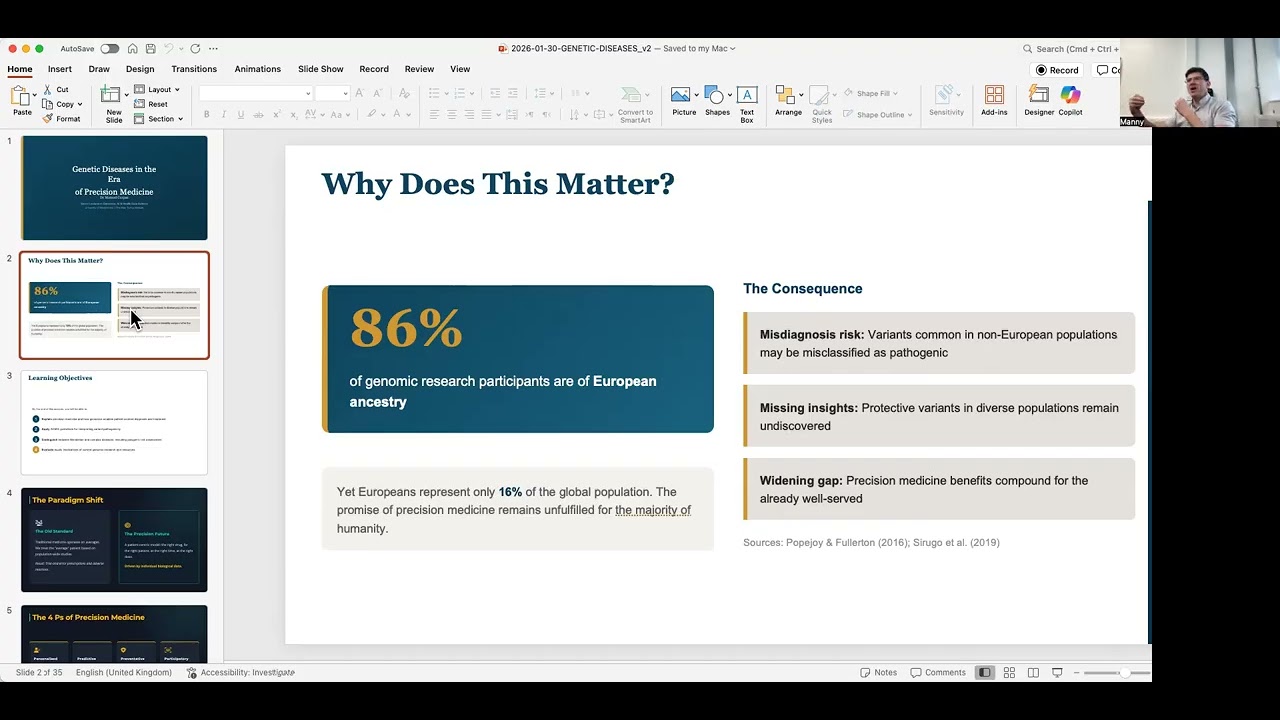Click the Save icon in title bar
Viewport: 1280px width, 720px height.
[150, 49]
